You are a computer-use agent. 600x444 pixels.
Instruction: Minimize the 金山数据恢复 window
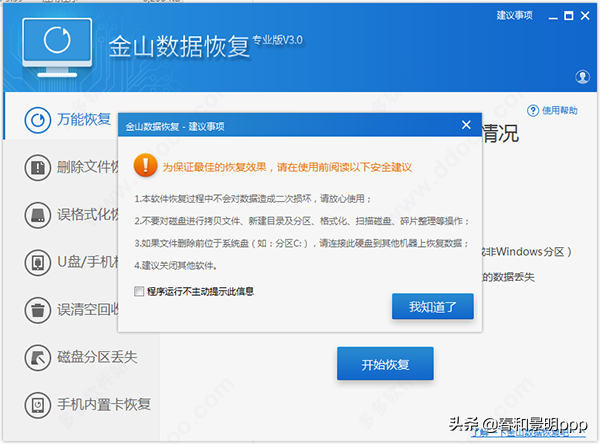click(x=553, y=16)
